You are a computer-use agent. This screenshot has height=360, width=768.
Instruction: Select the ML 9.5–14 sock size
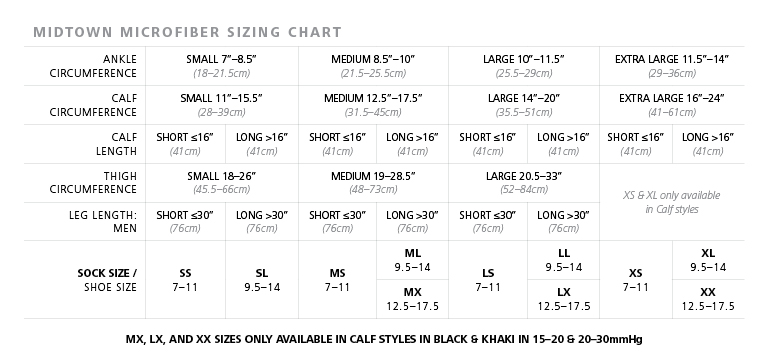point(412,260)
